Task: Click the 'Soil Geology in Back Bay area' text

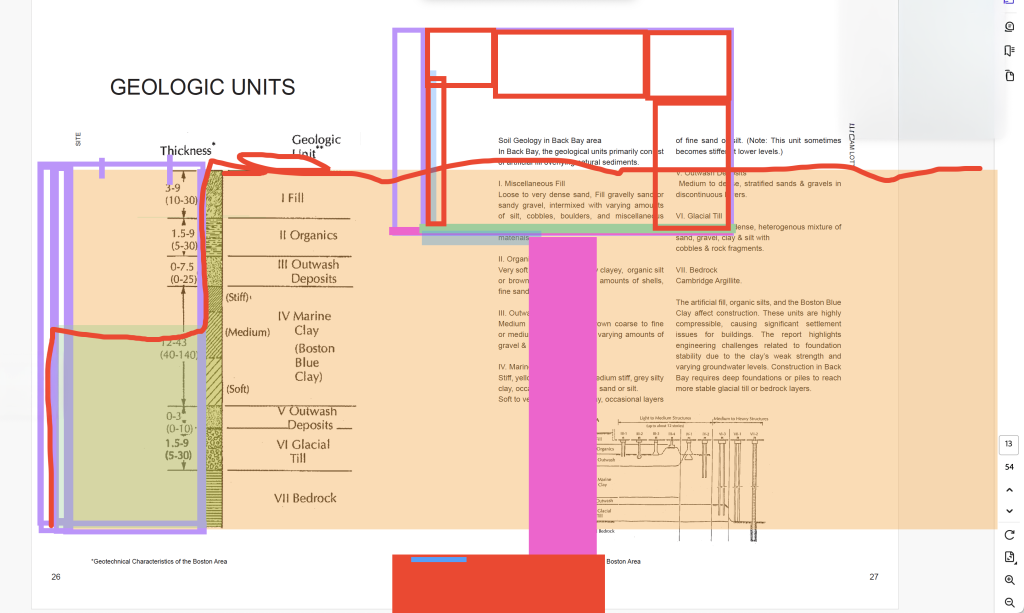Action: point(549,141)
